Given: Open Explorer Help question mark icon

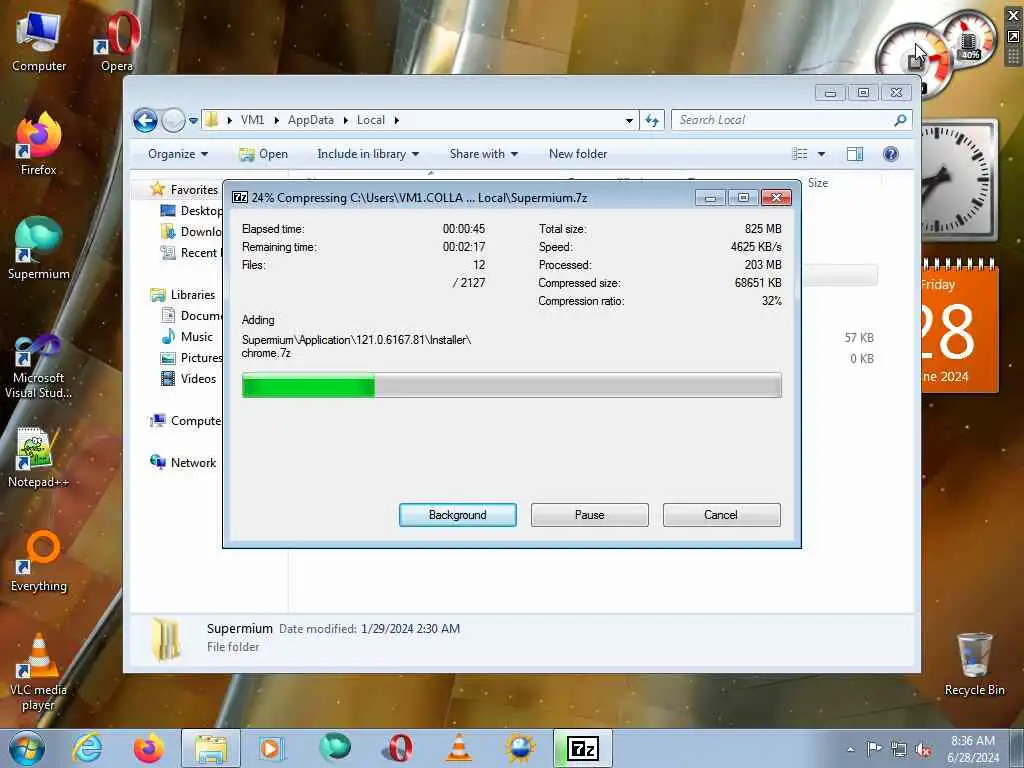Looking at the screenshot, I should 891,154.
